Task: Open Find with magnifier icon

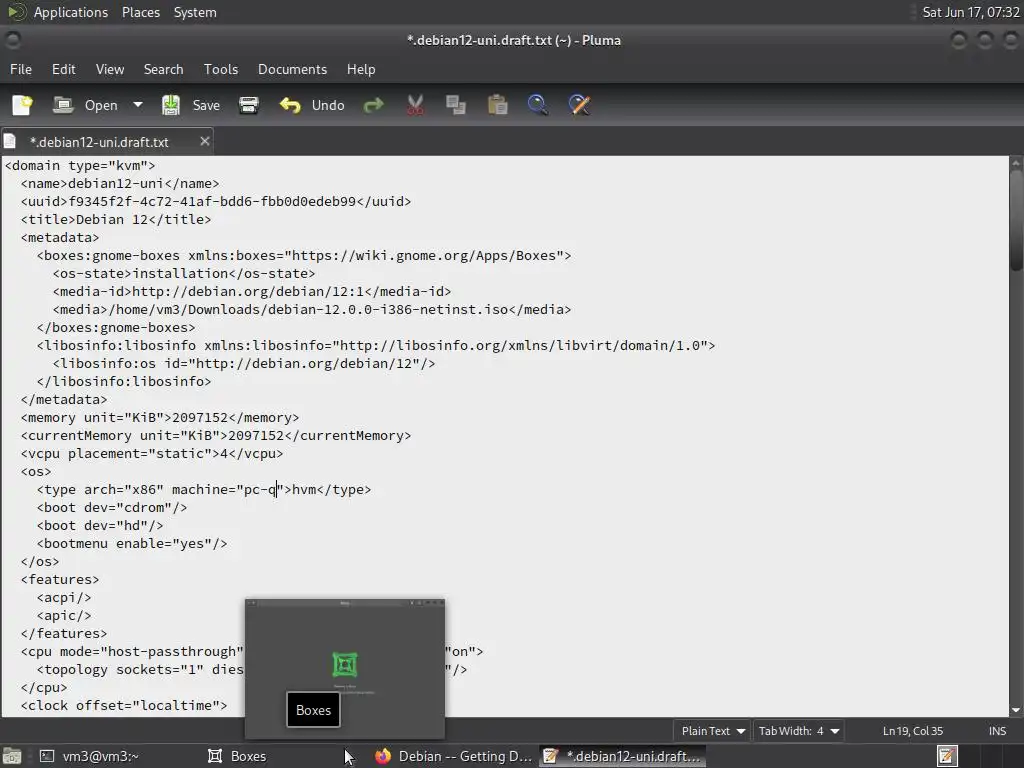Action: click(x=537, y=105)
